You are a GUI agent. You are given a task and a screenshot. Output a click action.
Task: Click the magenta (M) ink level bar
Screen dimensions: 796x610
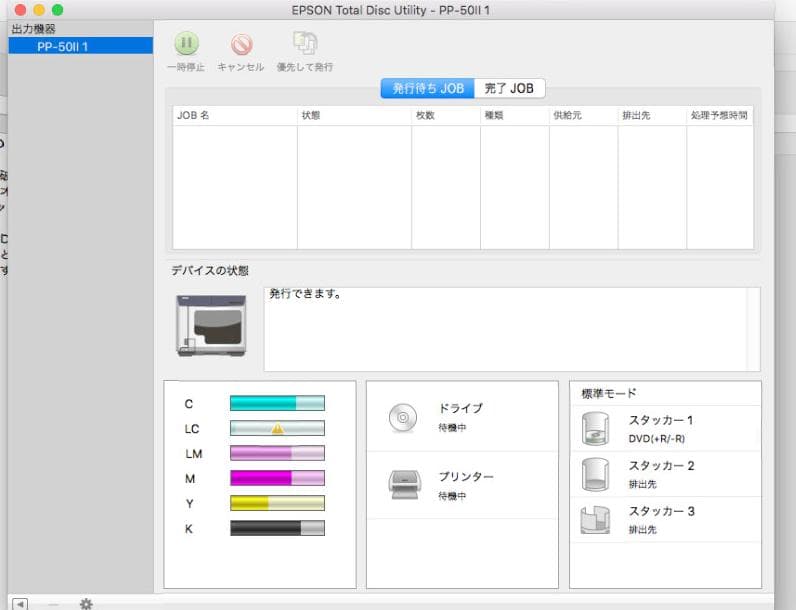tap(277, 478)
